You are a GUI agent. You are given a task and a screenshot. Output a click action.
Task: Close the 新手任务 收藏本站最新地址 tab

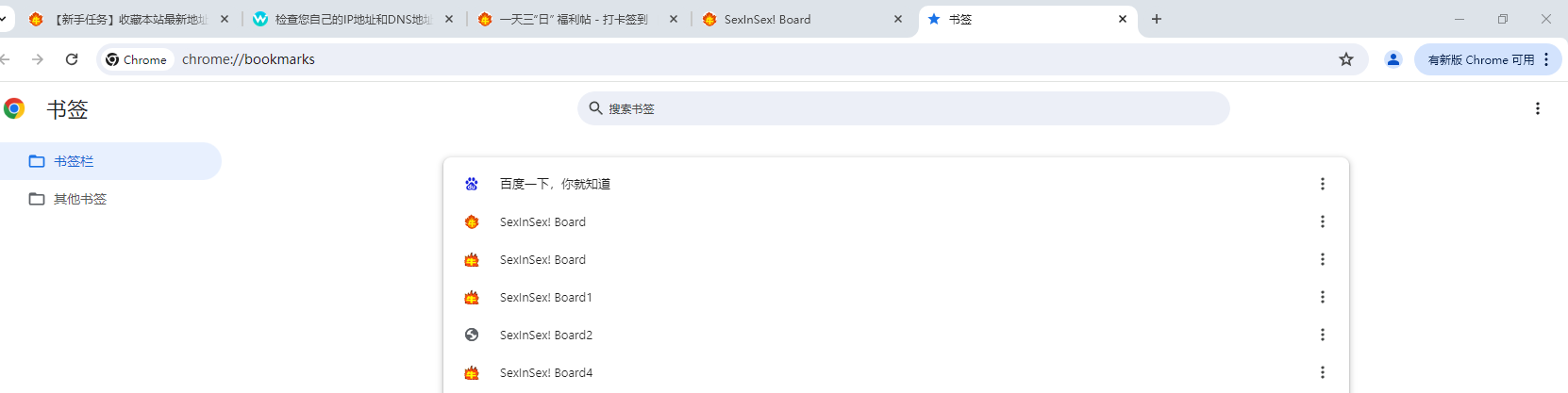[x=225, y=19]
